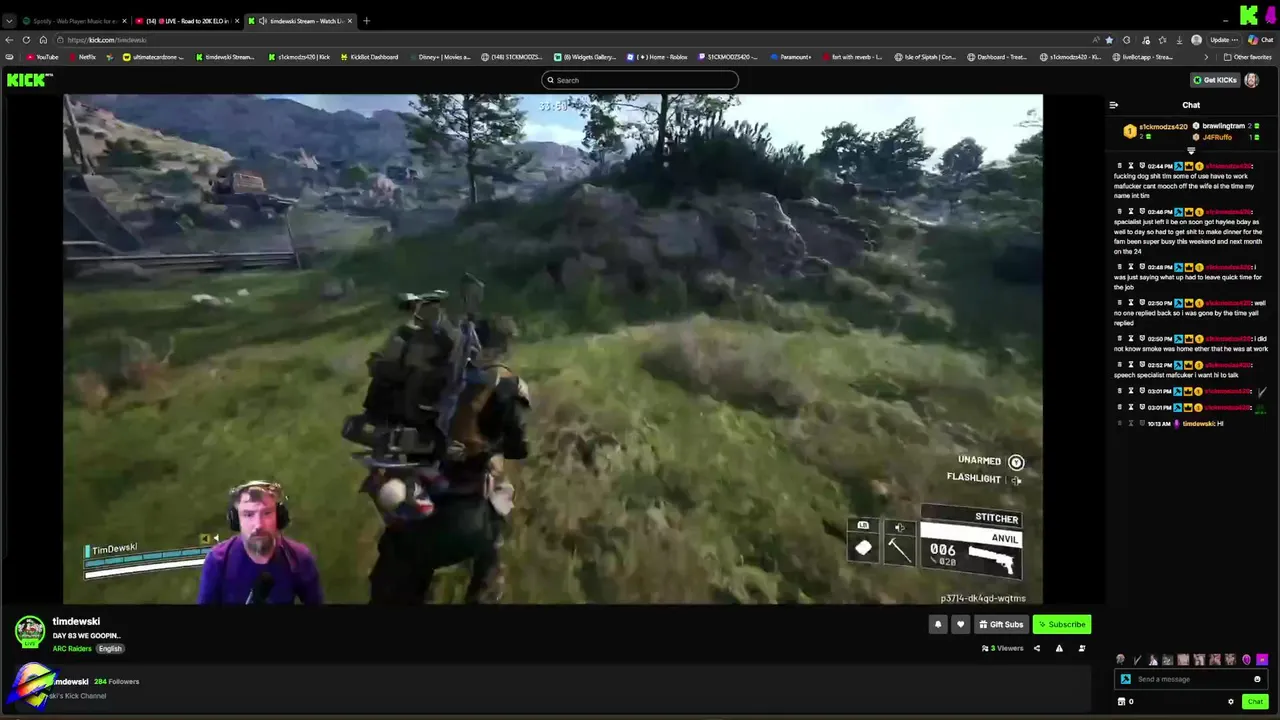Open the user avatar menu next to Get KICKs
Image resolution: width=1280 pixels, height=720 pixels.
[1252, 80]
